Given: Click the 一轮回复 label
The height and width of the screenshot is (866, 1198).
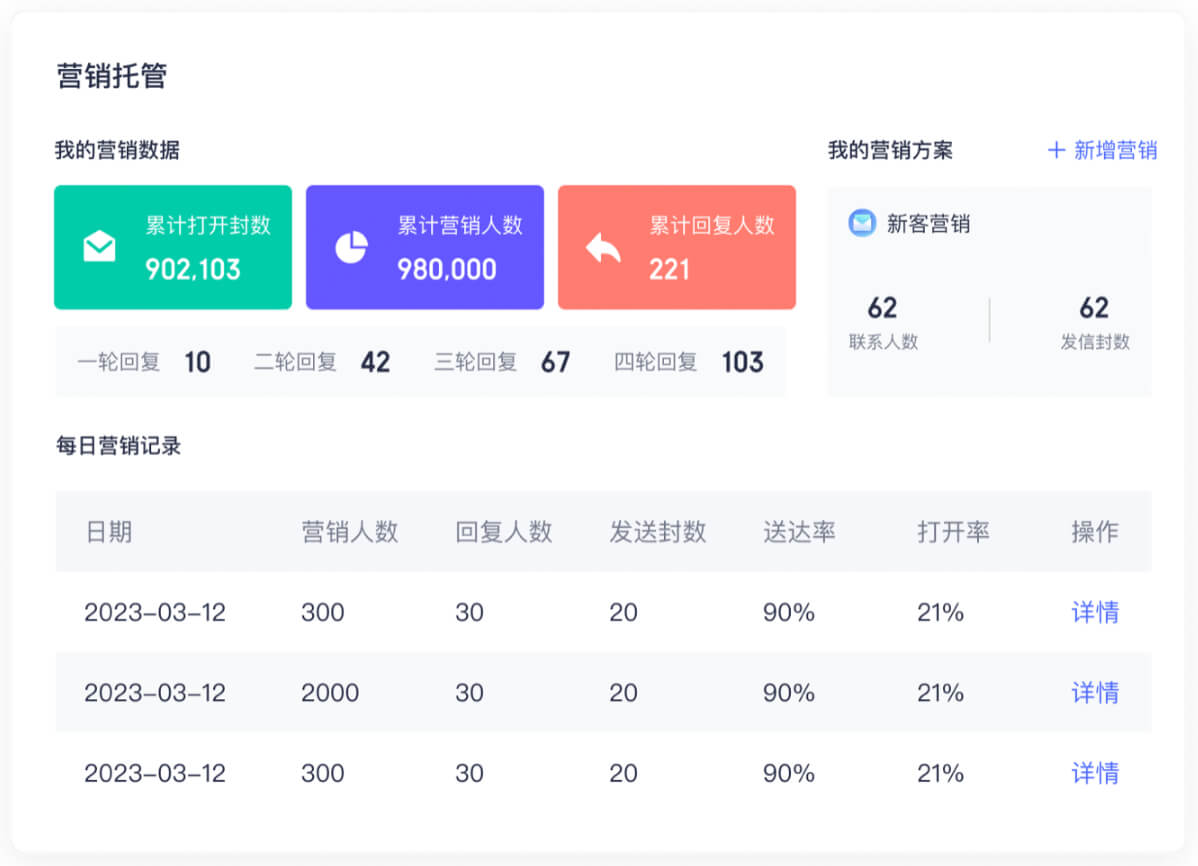Looking at the screenshot, I should pos(118,362).
